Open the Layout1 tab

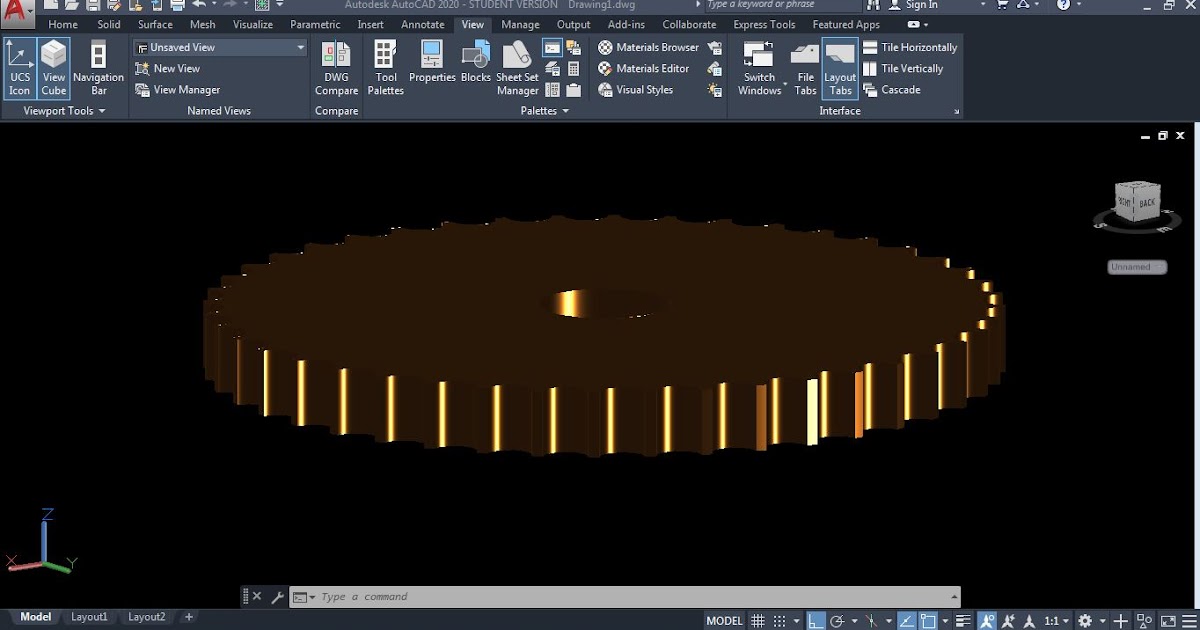click(89, 617)
